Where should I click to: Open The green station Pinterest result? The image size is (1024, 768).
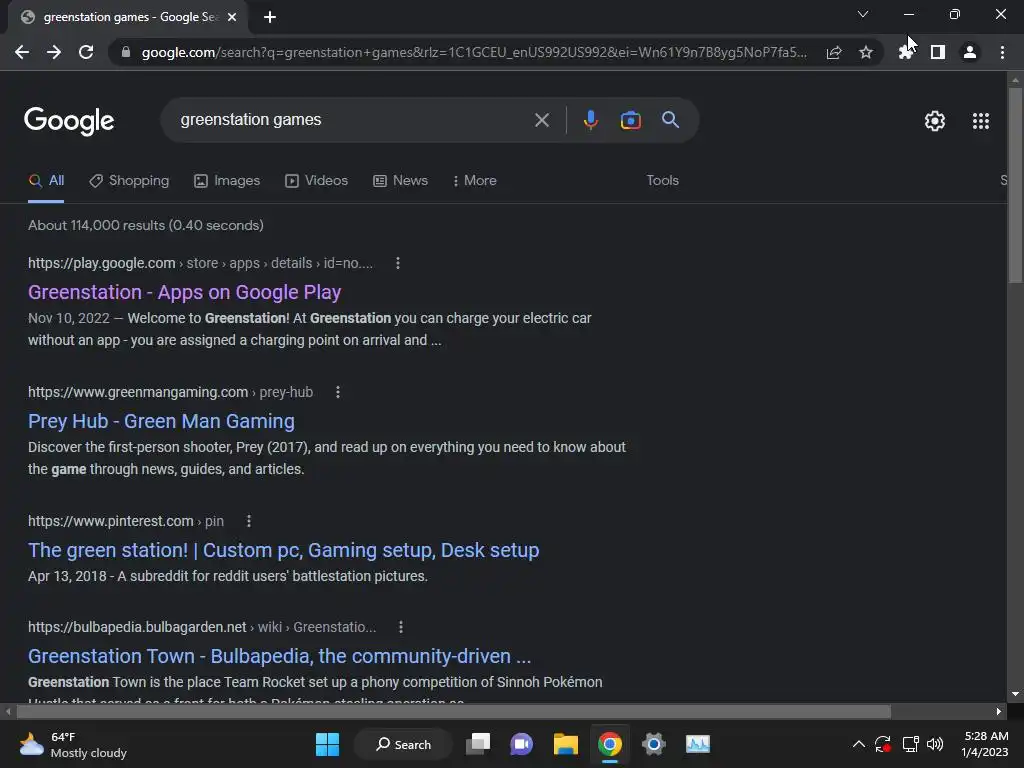(283, 550)
